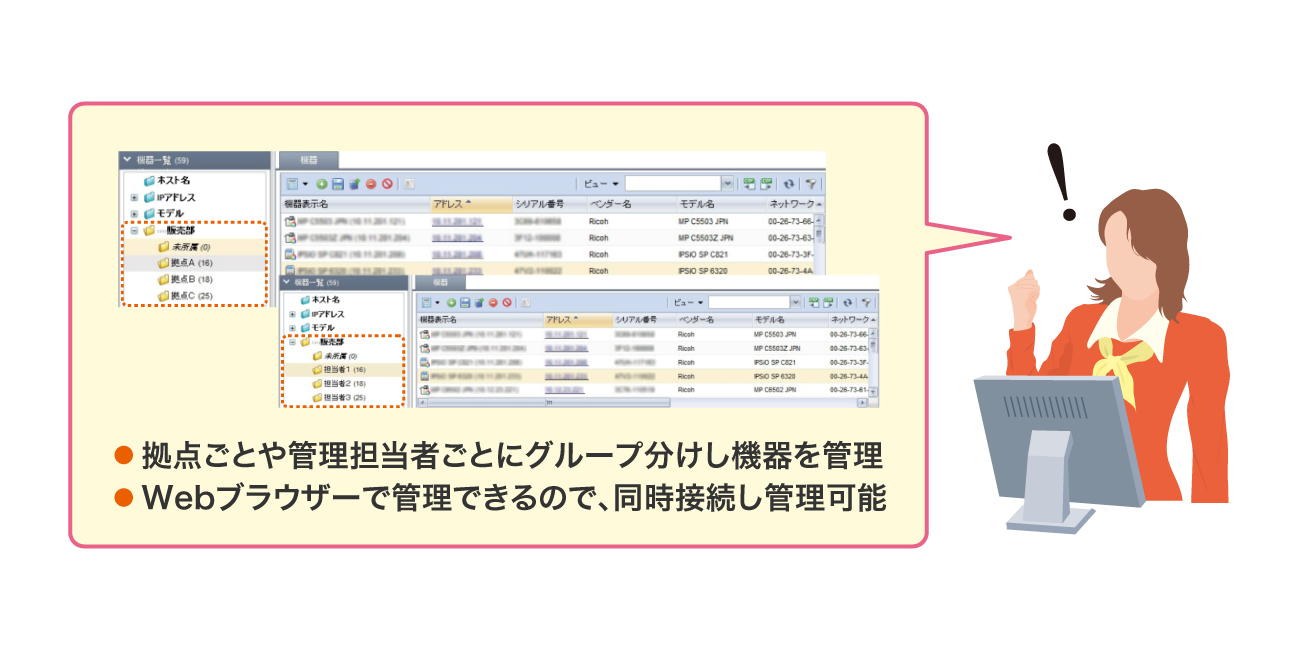Viewport: 1300px width, 650px height.
Task: Select the 拠点A (16) folder
Action: [185, 261]
